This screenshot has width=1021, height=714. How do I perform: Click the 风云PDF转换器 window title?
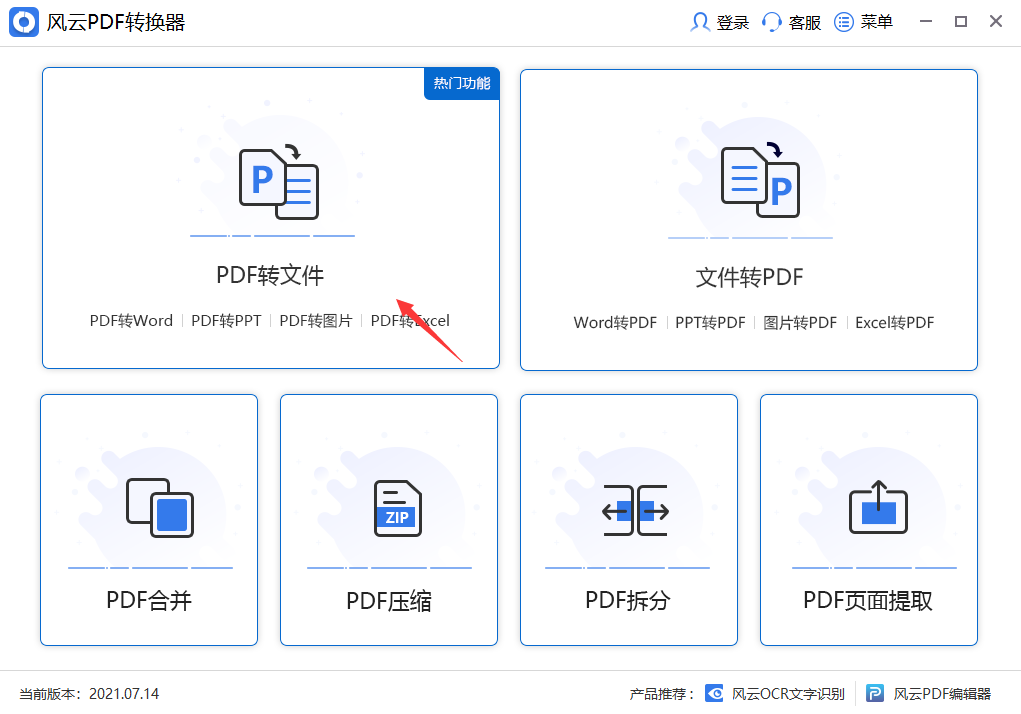tap(116, 23)
